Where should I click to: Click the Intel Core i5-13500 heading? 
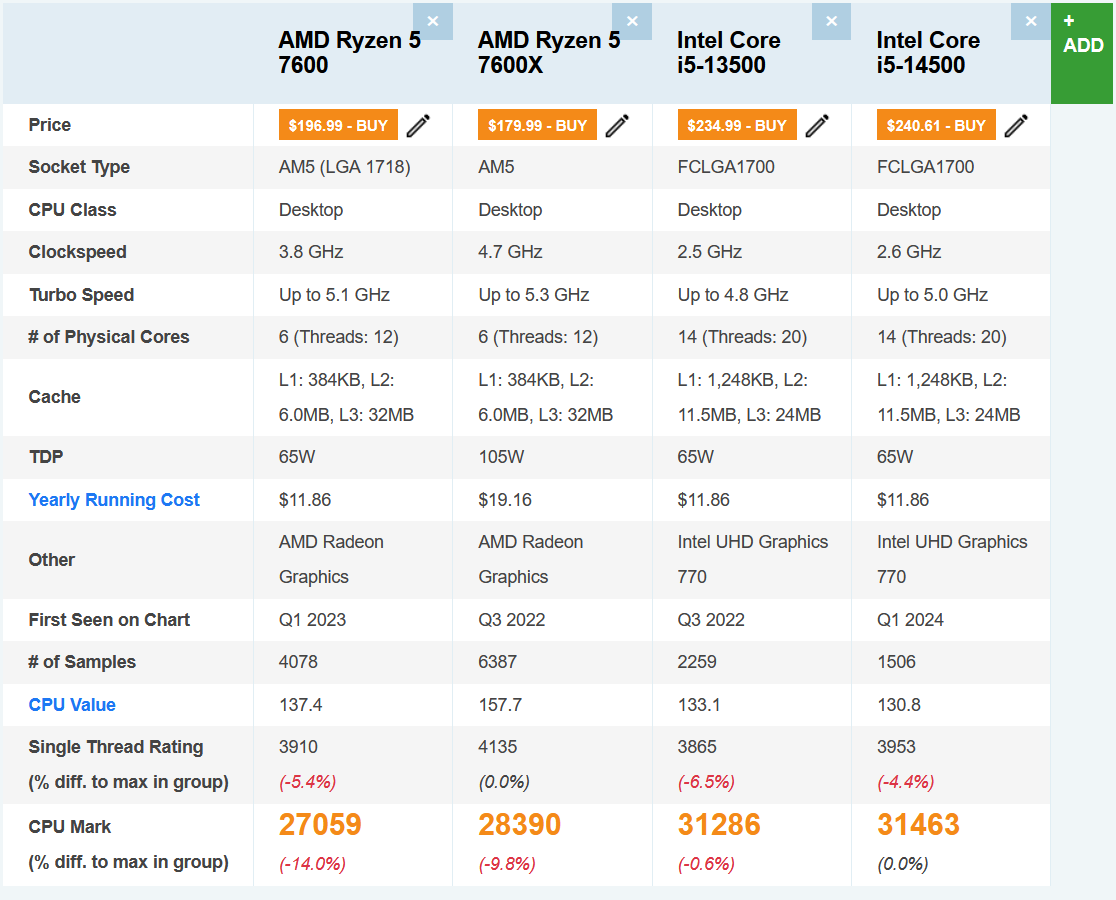click(729, 53)
